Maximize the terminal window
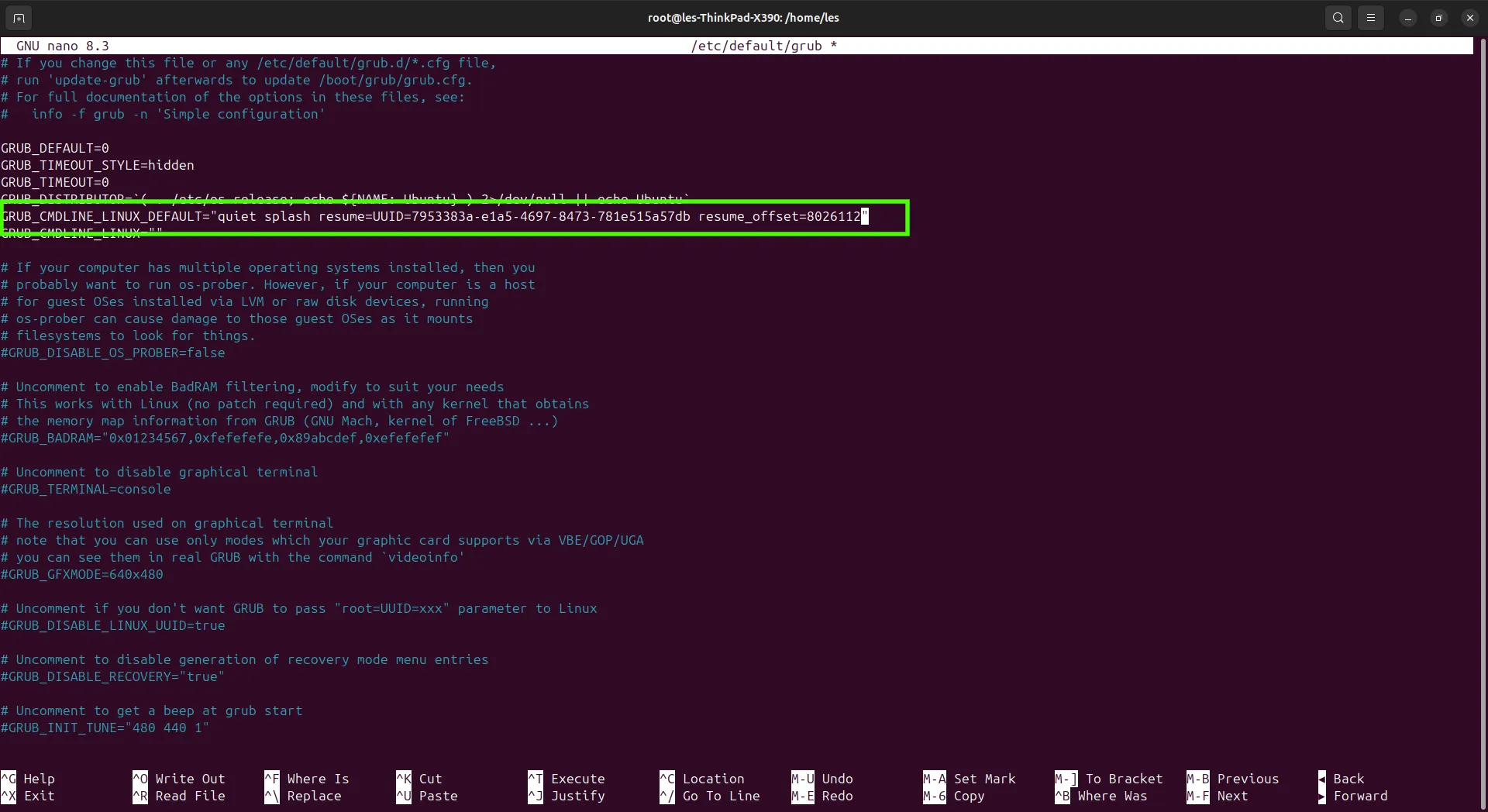This screenshot has height=812, width=1488. point(1438,18)
